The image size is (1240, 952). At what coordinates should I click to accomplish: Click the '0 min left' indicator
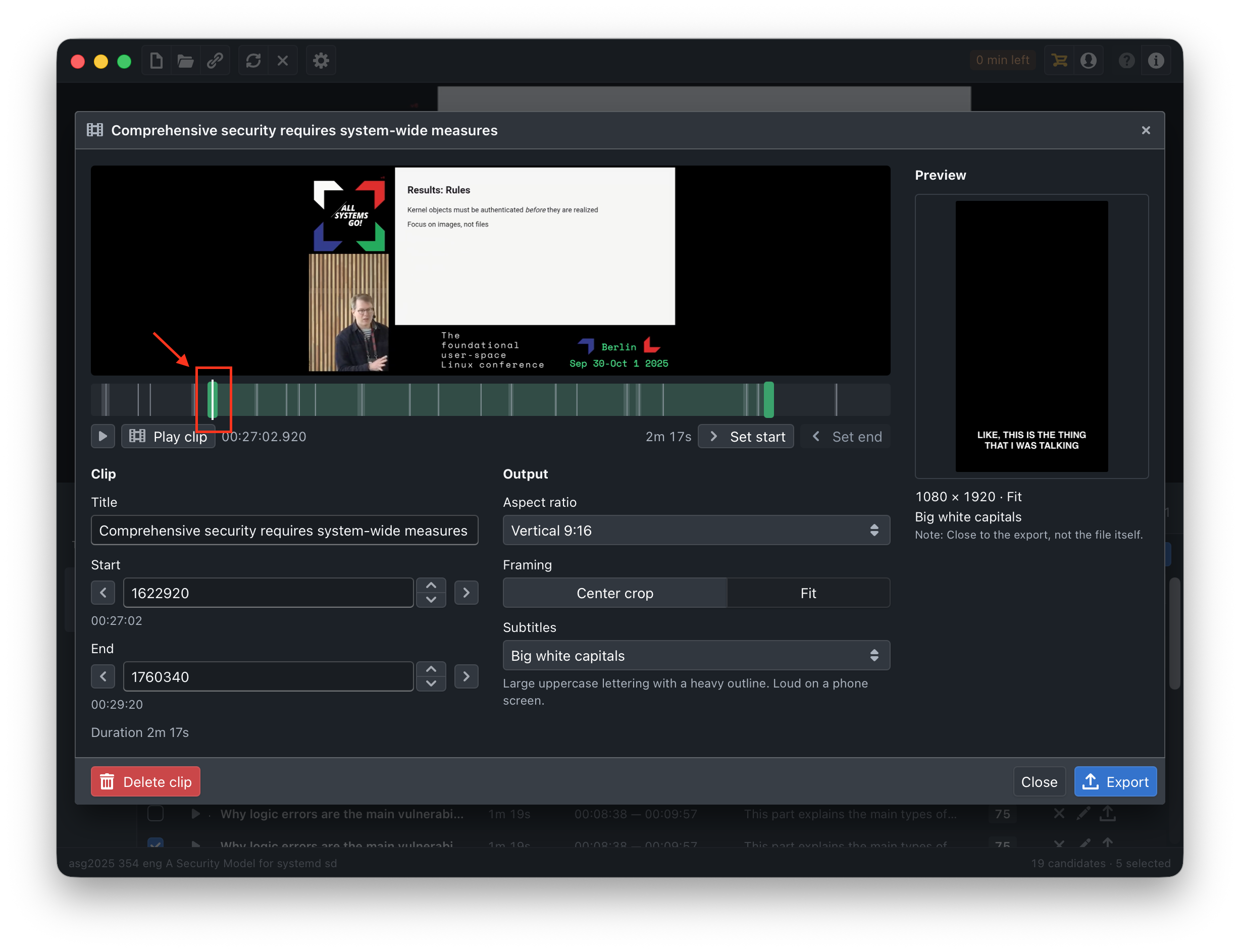tap(1002, 60)
